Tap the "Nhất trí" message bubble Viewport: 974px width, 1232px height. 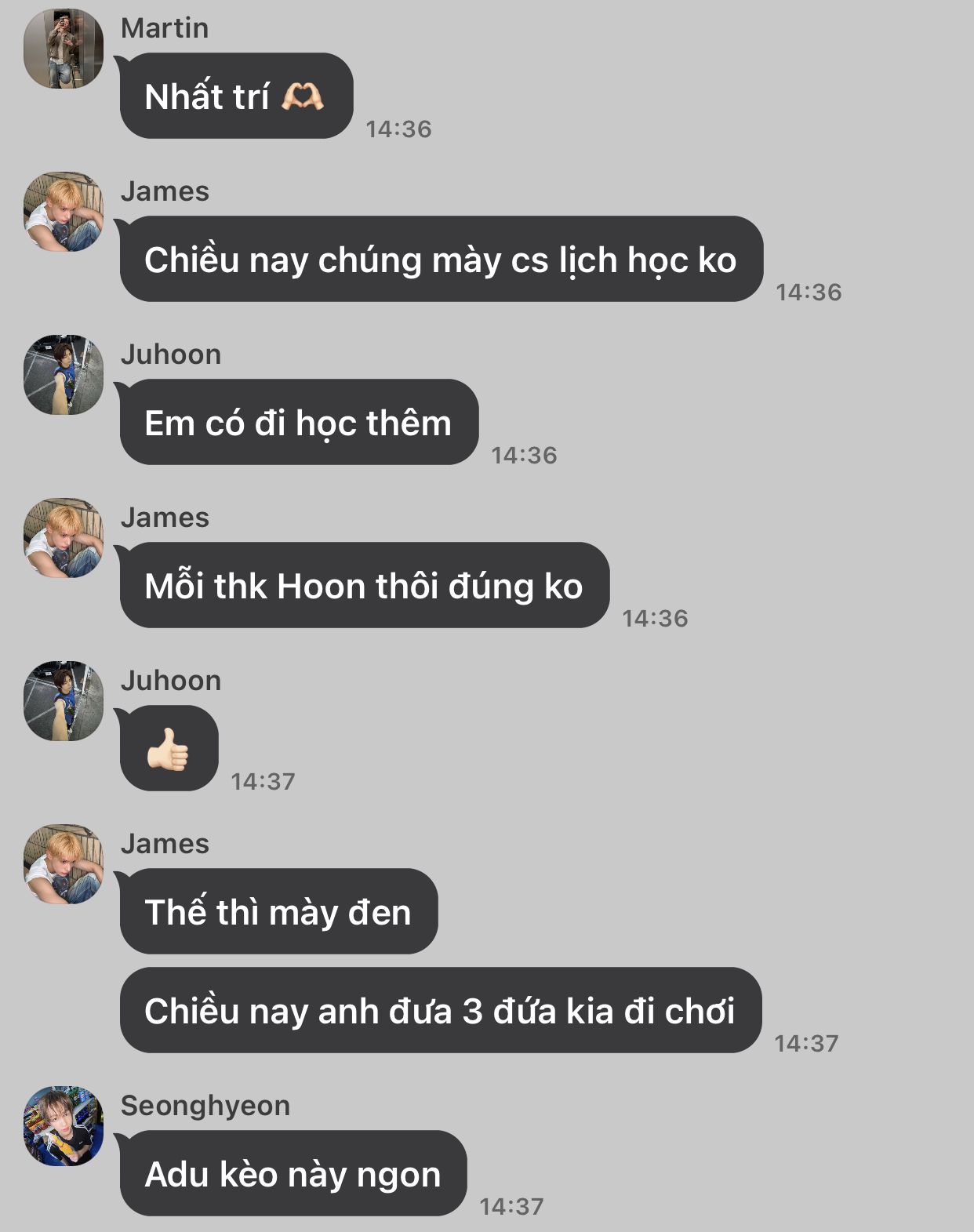tap(235, 96)
